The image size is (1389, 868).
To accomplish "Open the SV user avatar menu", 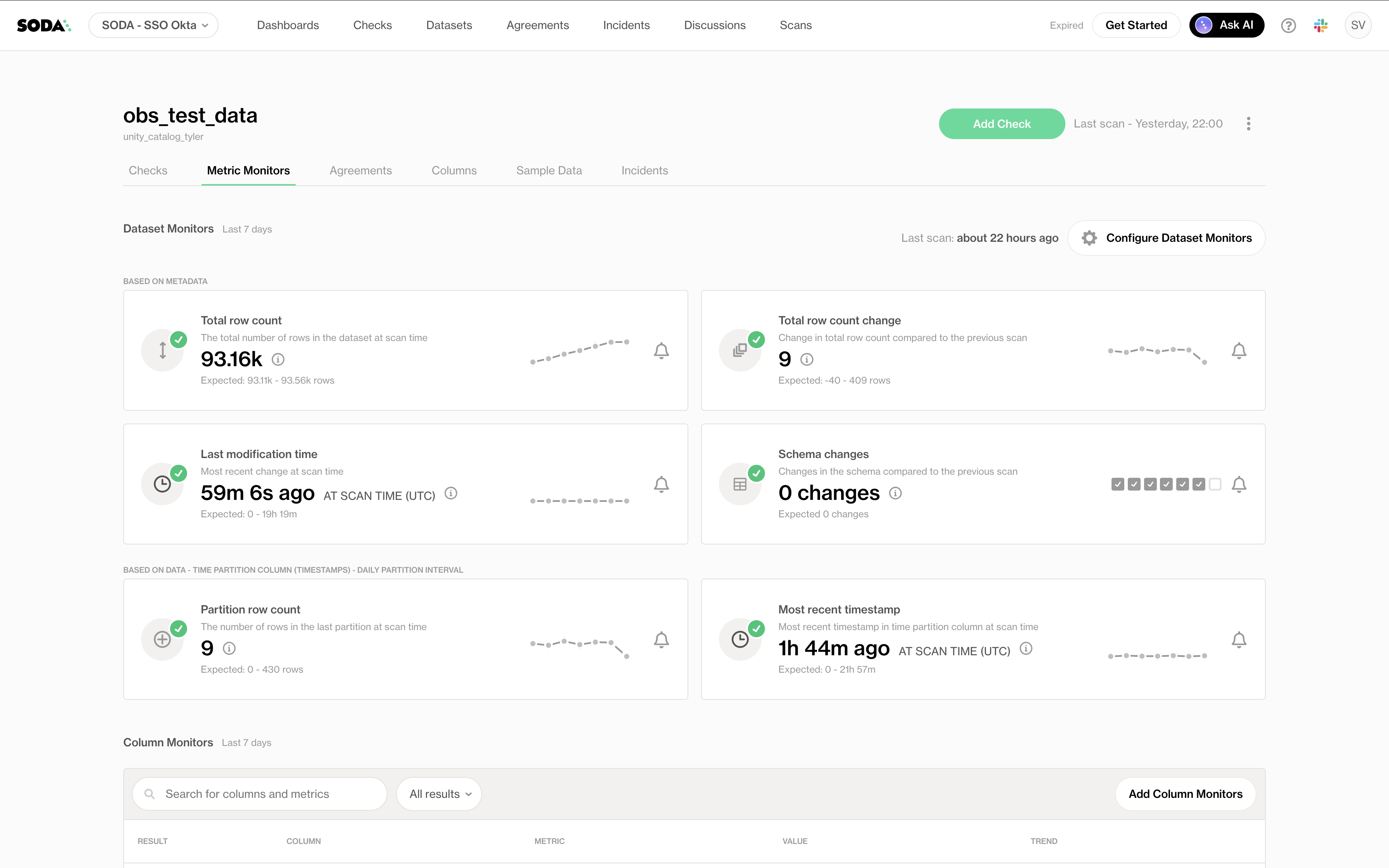I will (x=1358, y=25).
